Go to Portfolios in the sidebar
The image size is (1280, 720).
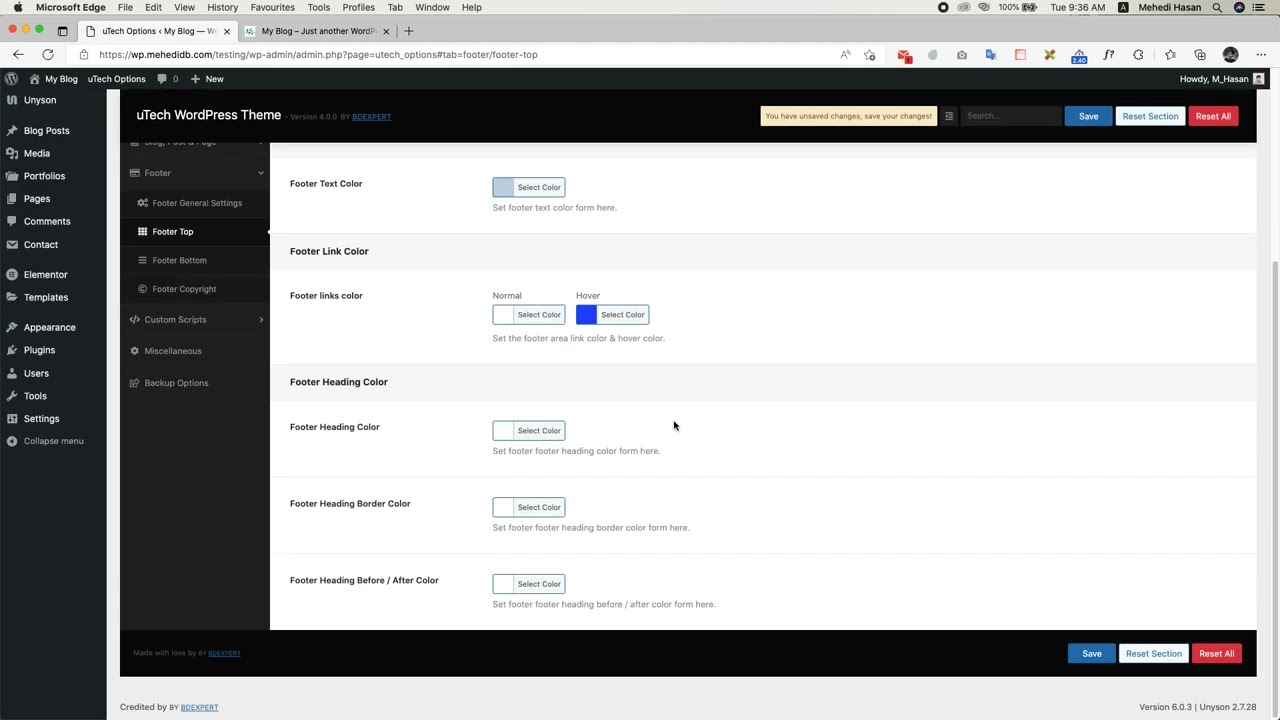44,176
